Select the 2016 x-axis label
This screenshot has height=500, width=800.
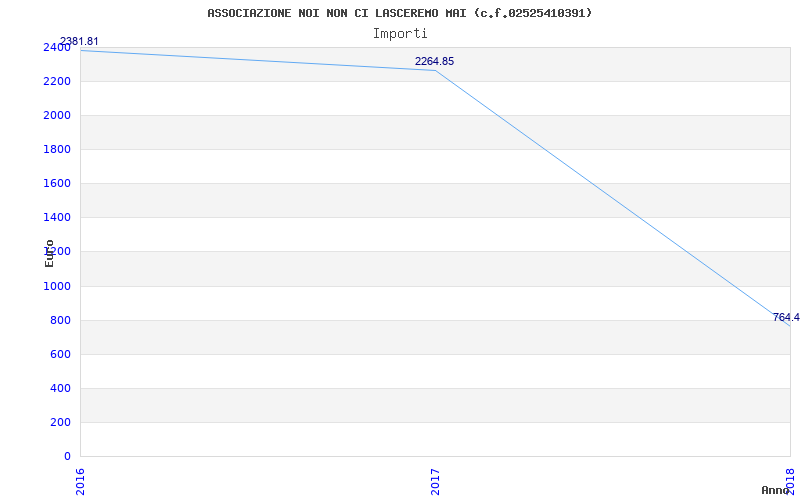click(x=80, y=482)
